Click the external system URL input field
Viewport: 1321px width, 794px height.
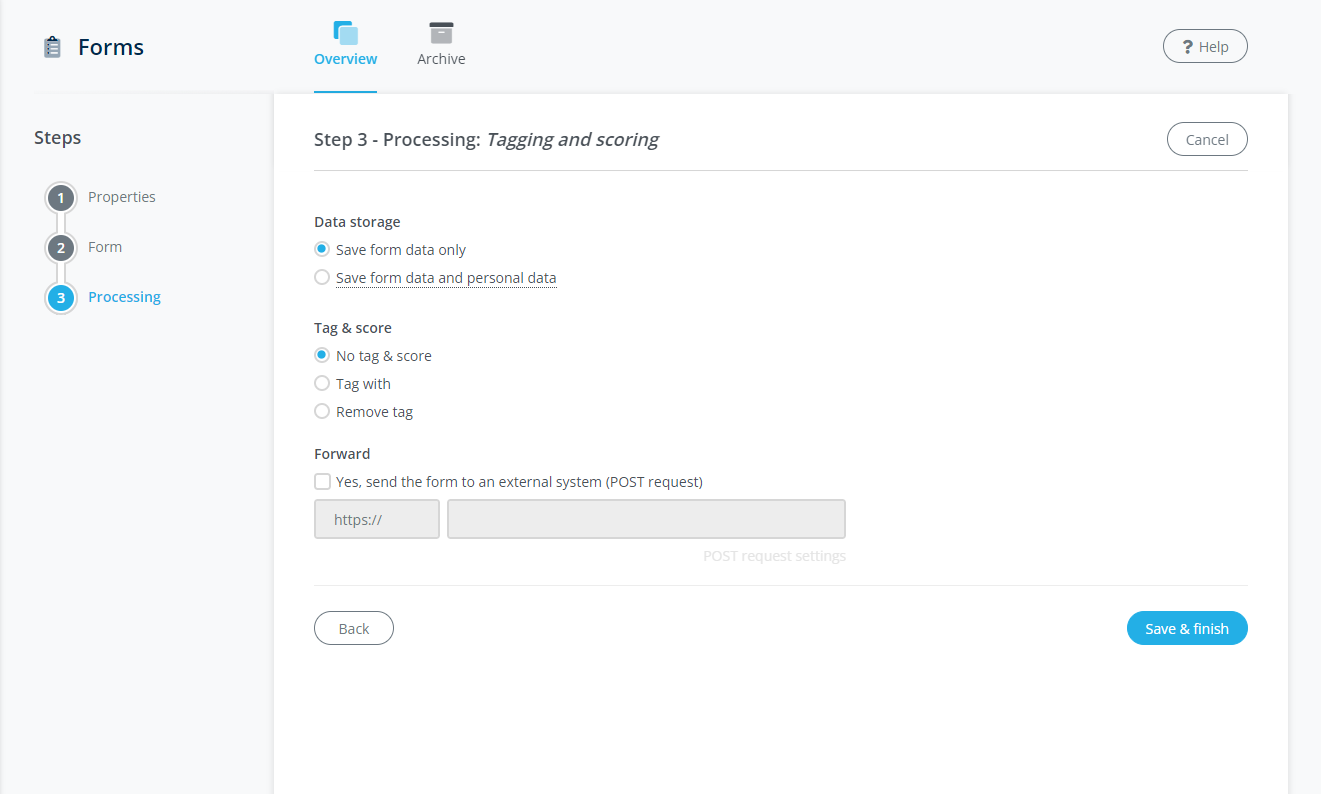(x=646, y=519)
